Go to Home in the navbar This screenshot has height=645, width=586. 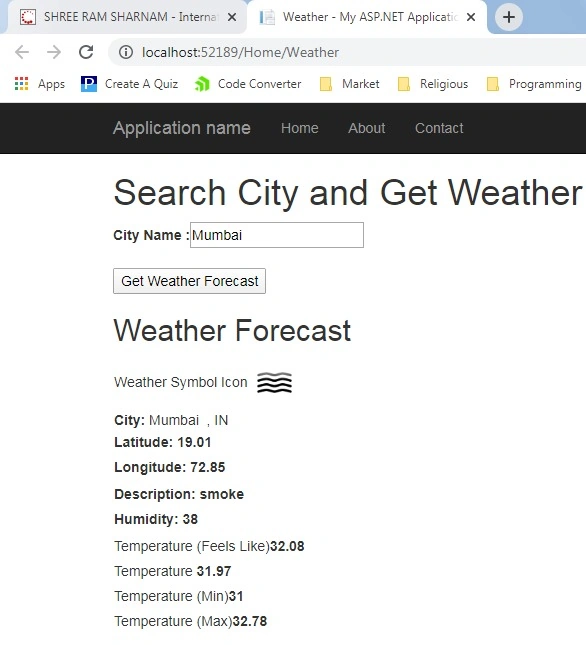300,128
